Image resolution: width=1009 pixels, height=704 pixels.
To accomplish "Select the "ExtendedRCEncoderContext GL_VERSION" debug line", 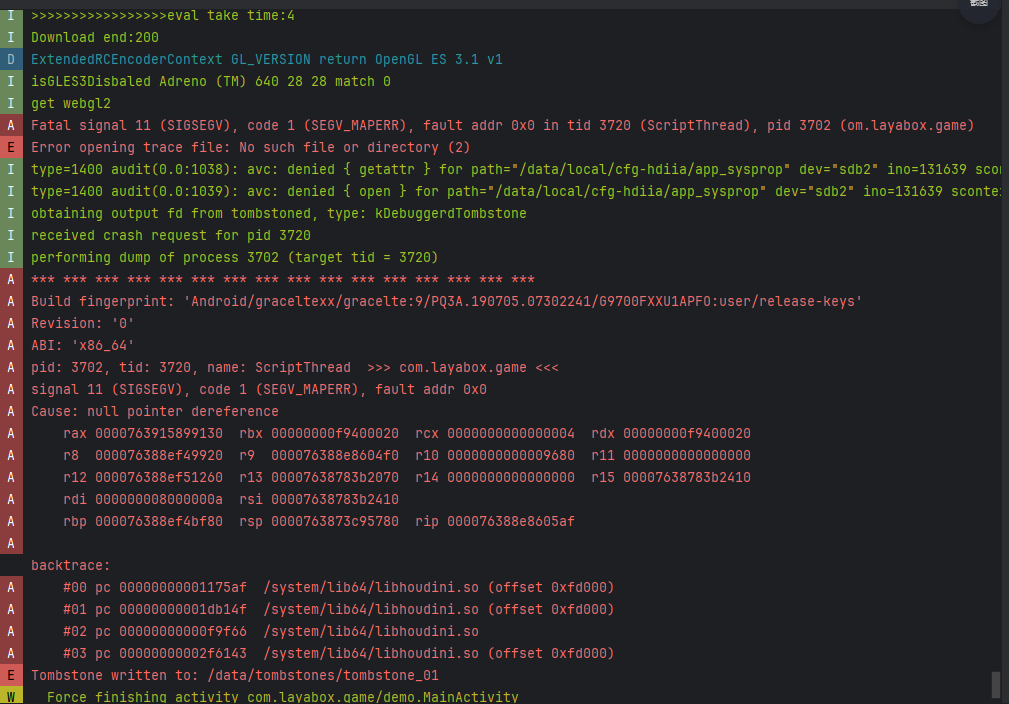I will [266, 59].
